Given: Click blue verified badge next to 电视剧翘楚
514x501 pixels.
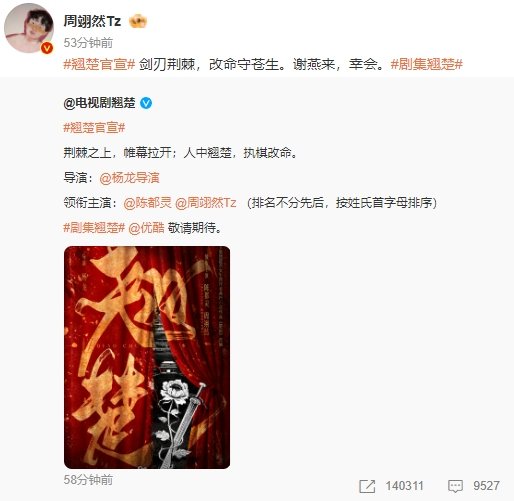Looking at the screenshot, I should click(146, 103).
